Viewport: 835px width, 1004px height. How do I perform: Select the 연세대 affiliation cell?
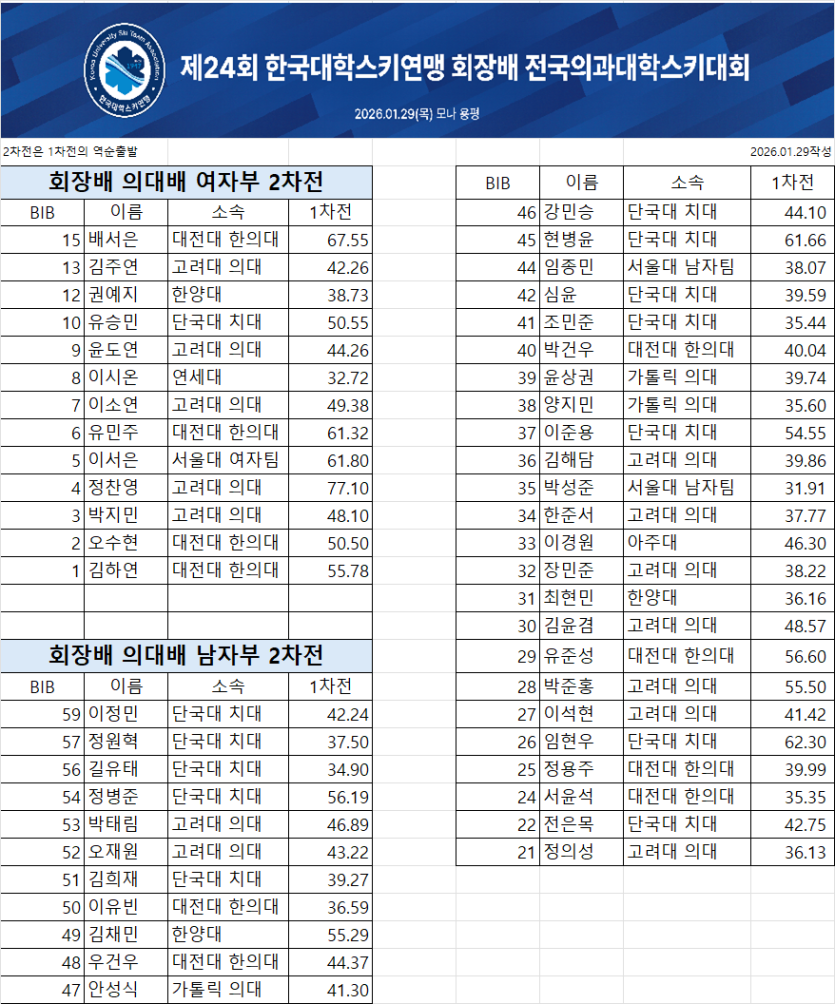click(227, 378)
